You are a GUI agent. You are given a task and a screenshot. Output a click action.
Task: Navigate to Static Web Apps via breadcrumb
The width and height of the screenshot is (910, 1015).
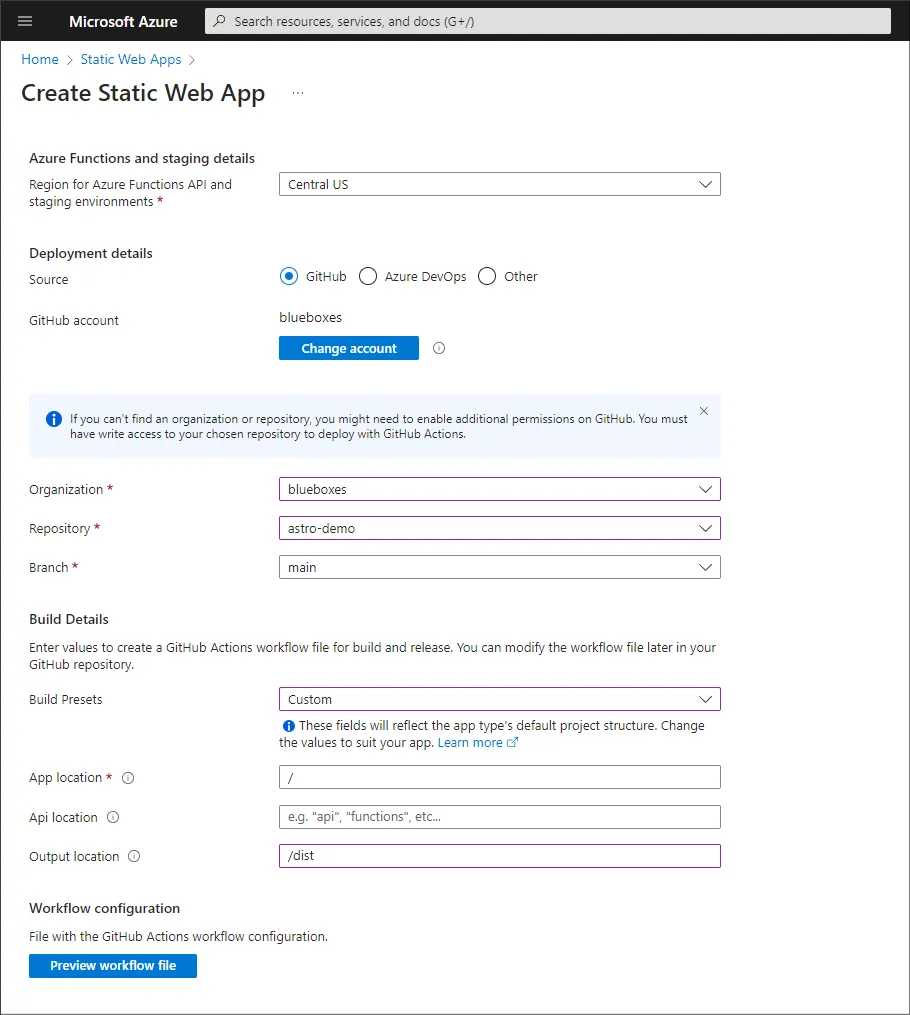pyautogui.click(x=130, y=59)
